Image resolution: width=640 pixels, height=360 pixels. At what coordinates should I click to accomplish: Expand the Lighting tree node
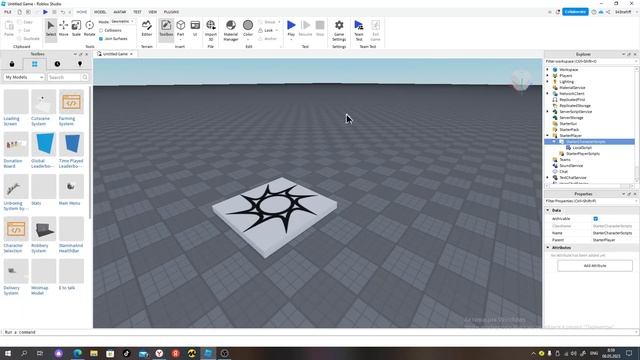coord(548,82)
